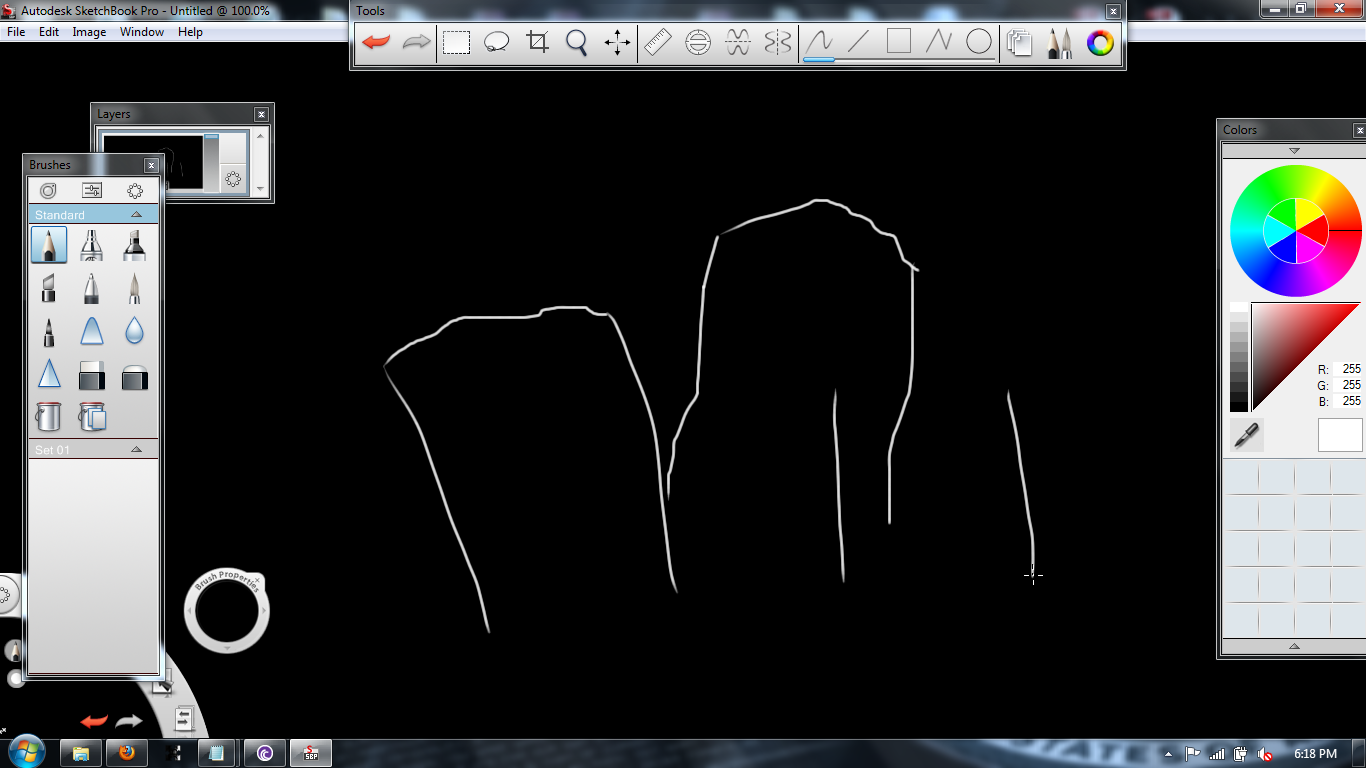Open the layers editor from toolbar
Screen dimensions: 1366x768
click(1019, 43)
